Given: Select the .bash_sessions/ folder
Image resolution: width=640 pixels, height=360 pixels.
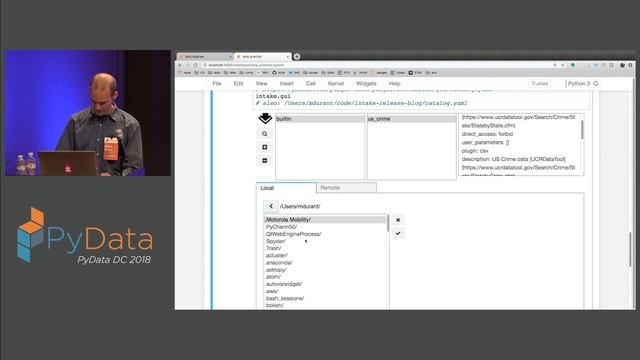Looking at the screenshot, I should (325, 298).
